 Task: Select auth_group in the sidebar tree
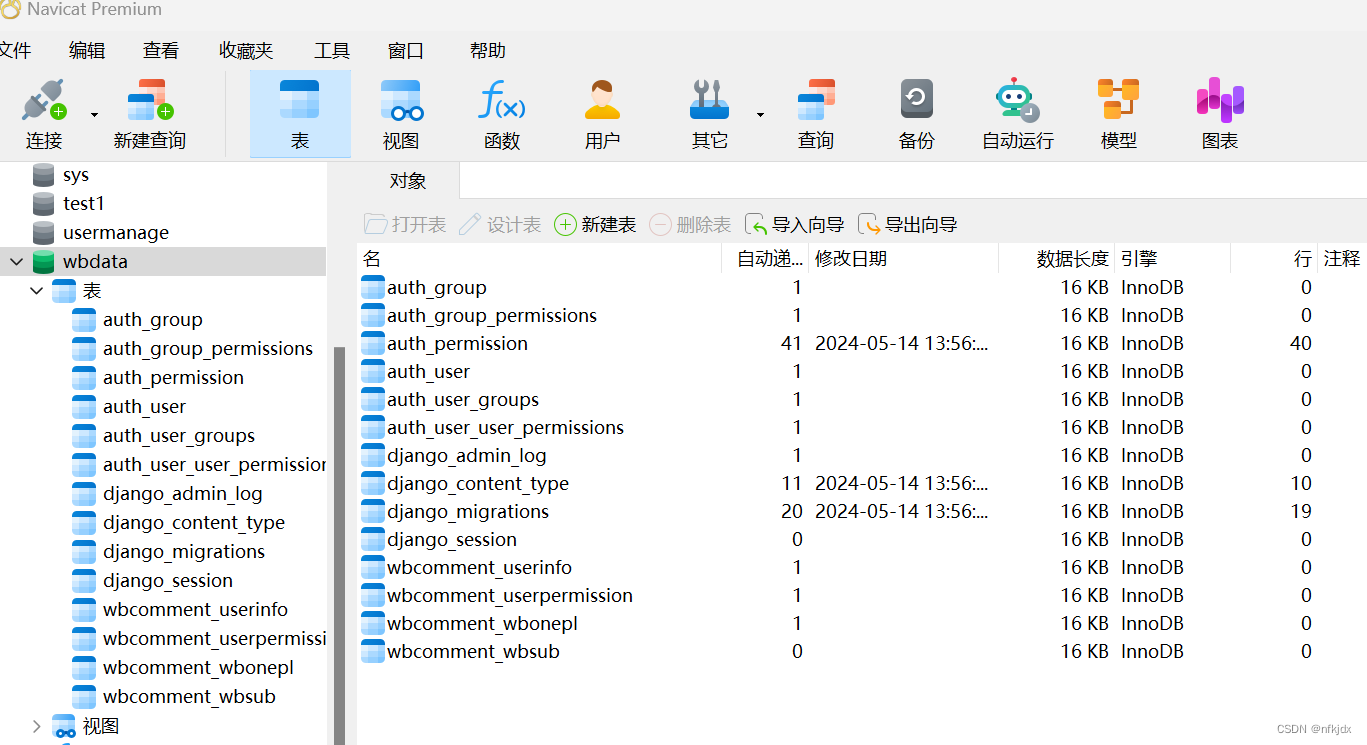coord(153,320)
